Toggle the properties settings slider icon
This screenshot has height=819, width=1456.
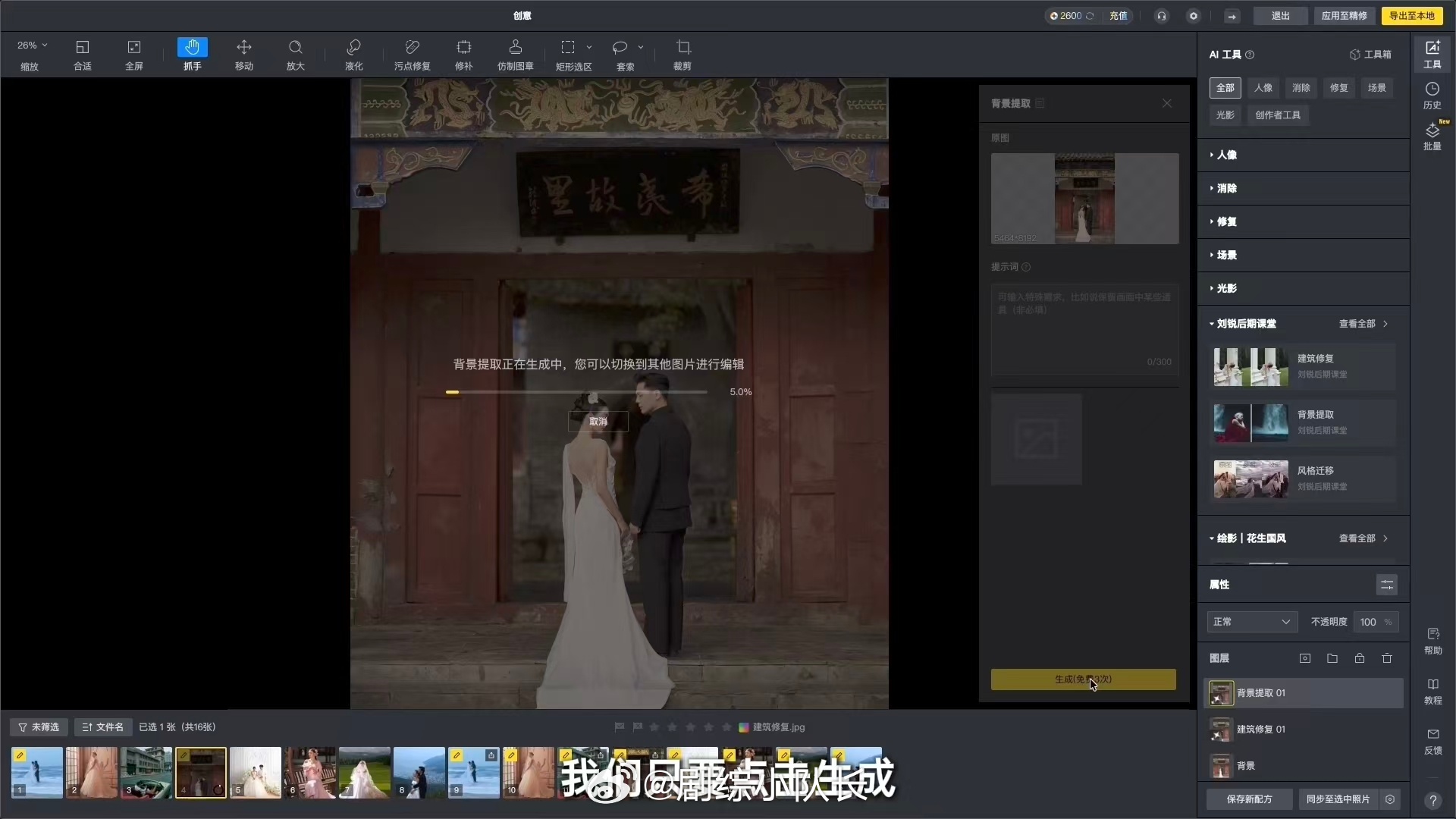pos(1386,585)
